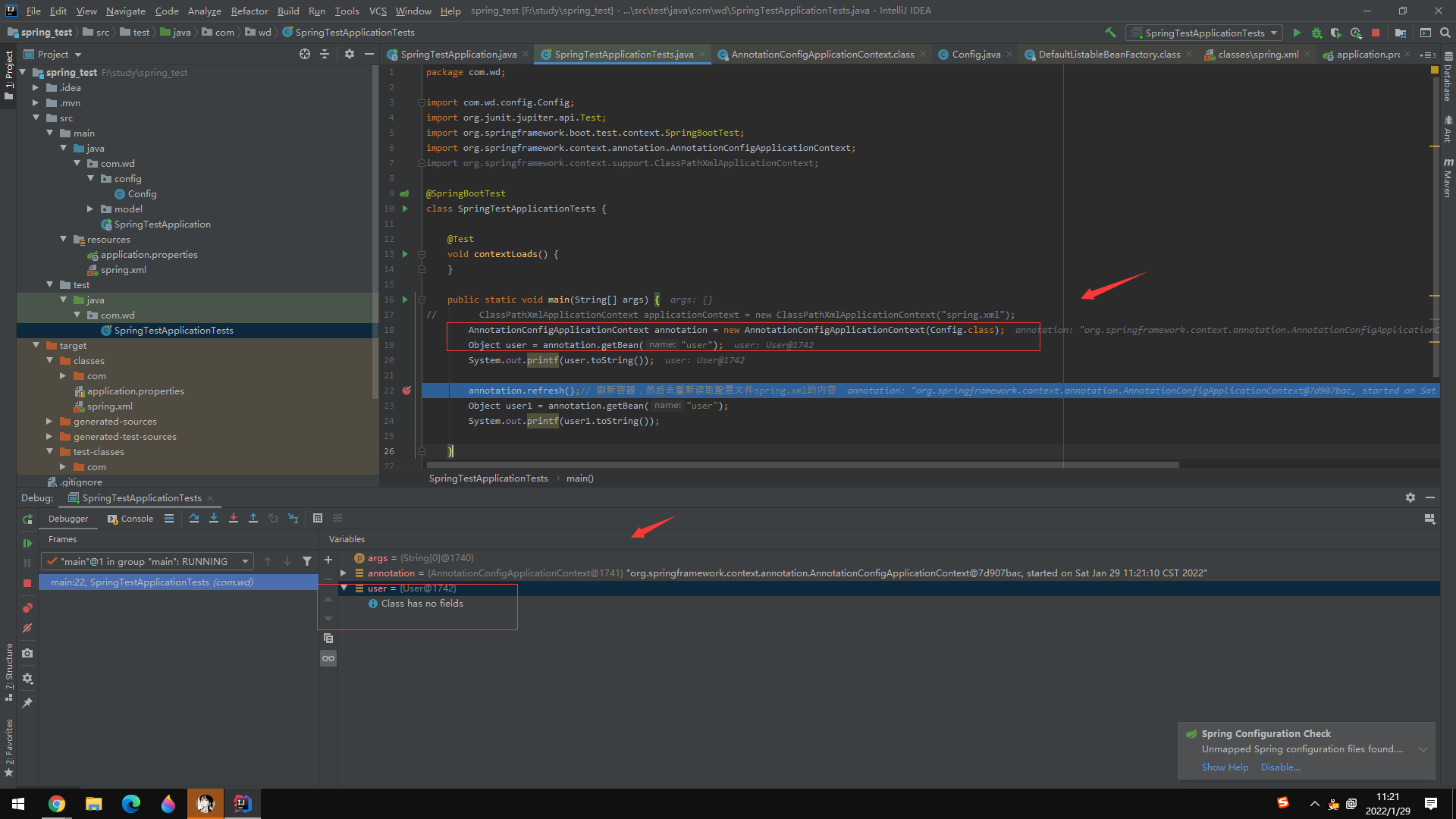Collapse the target folder in project tree
The image size is (1456, 819).
click(36, 346)
